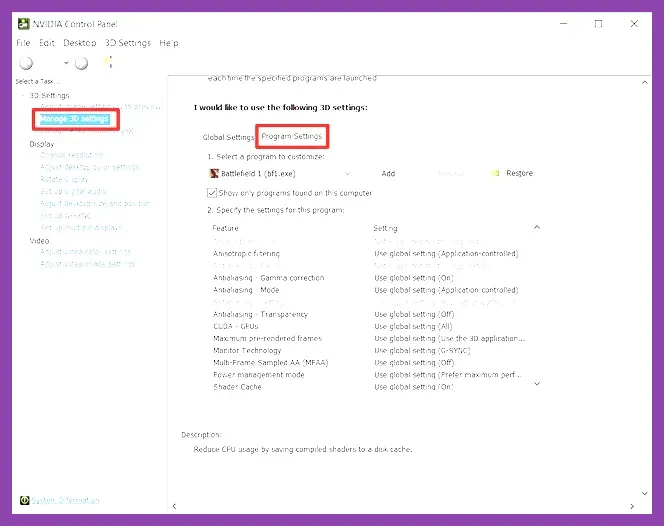Open the File menu

click(x=23, y=43)
